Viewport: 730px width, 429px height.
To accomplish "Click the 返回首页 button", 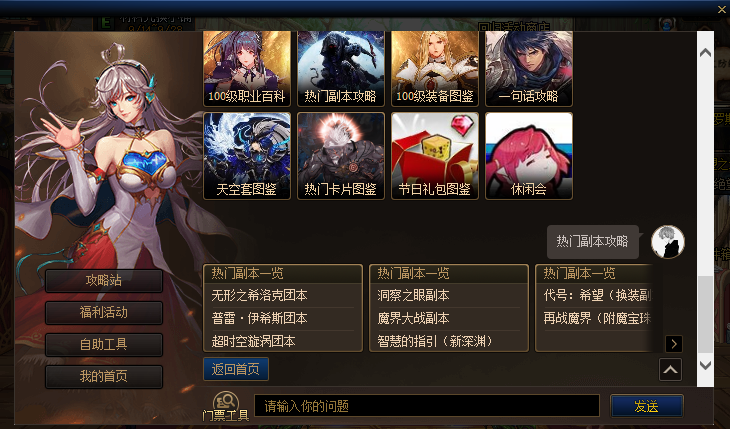I will coord(236,369).
